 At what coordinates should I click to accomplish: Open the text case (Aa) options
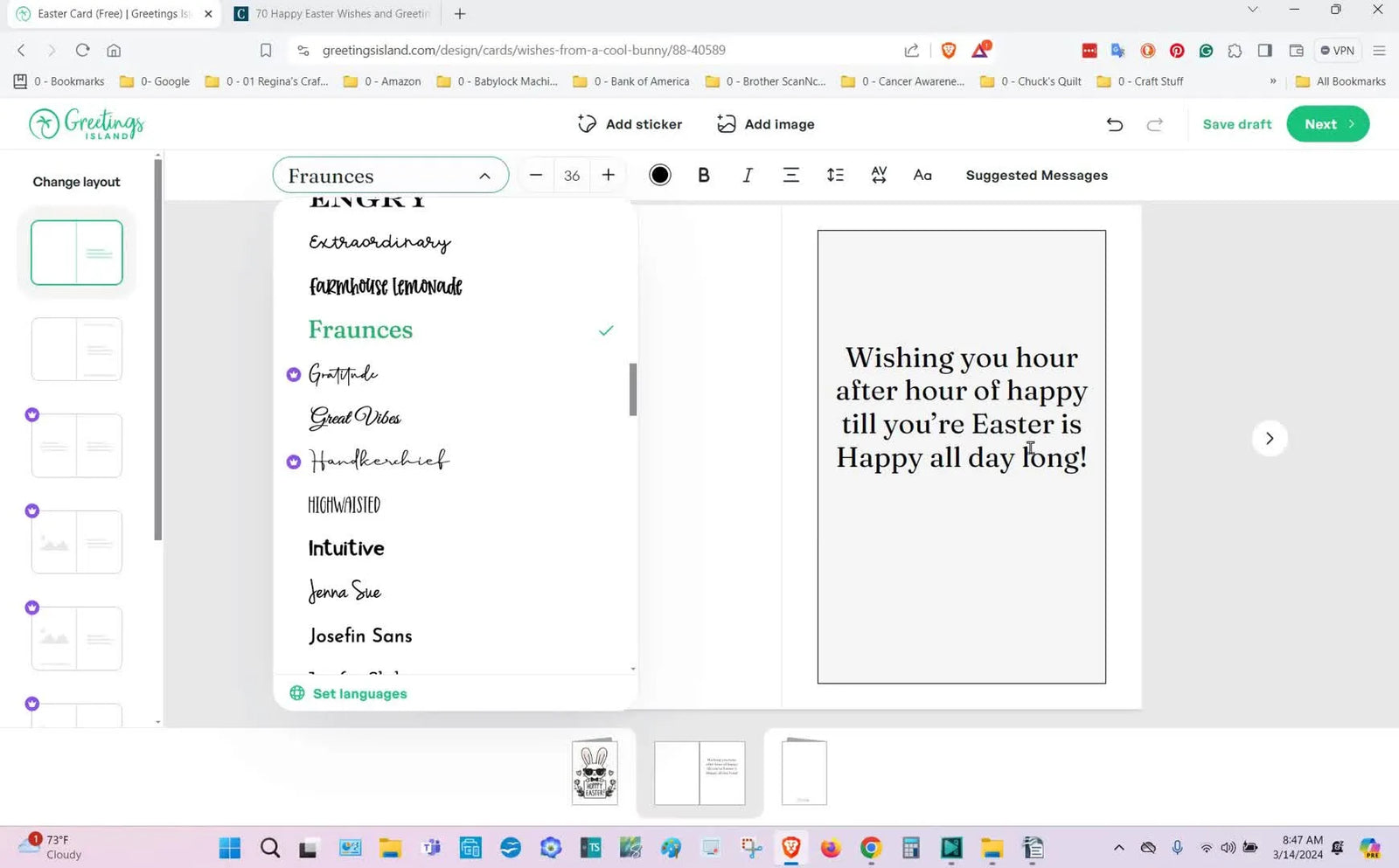tap(922, 175)
